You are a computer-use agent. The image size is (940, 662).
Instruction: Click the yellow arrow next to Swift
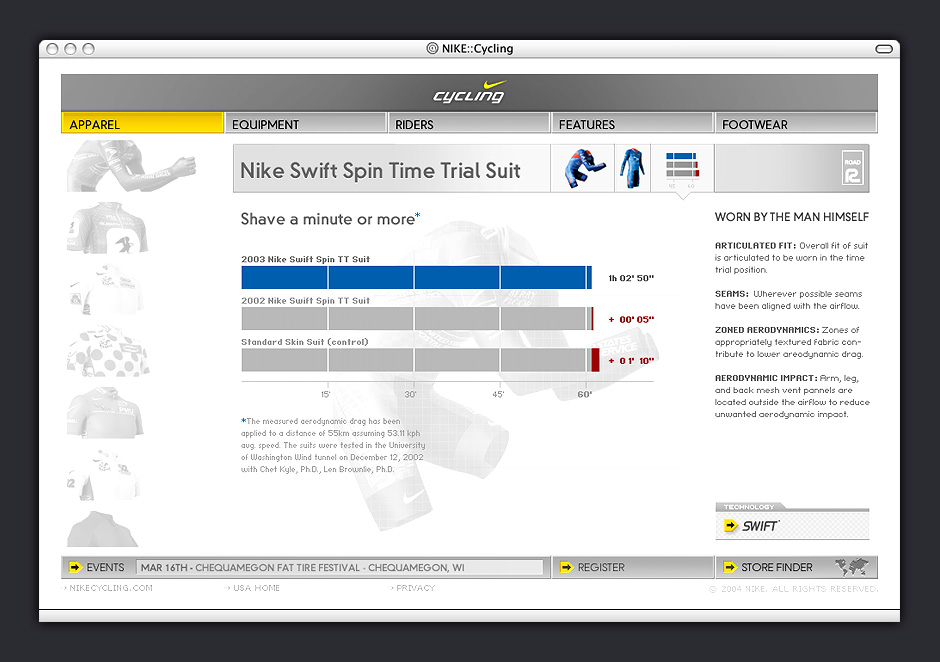(x=732, y=525)
